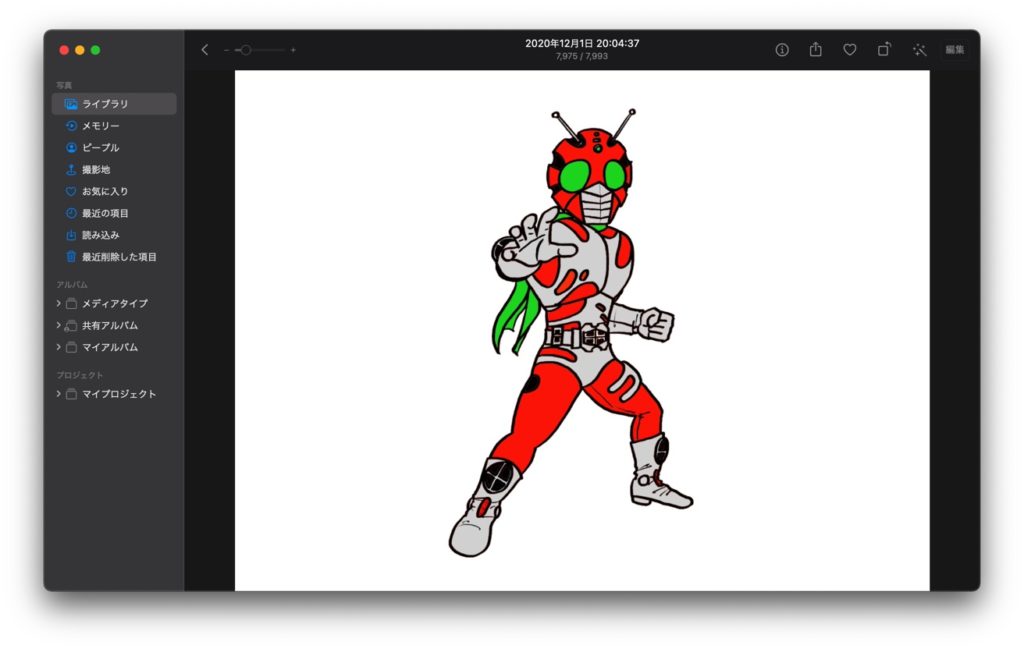Show photo info with the (i) icon
Viewport: 1024px width, 649px height.
tap(782, 50)
